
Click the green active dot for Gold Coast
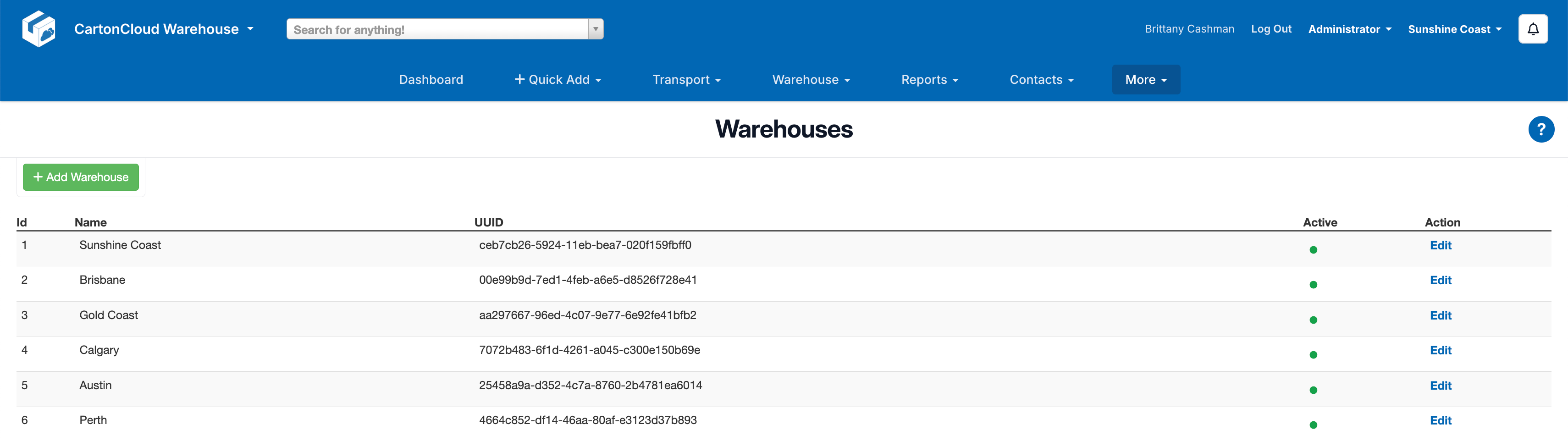[x=1313, y=320]
